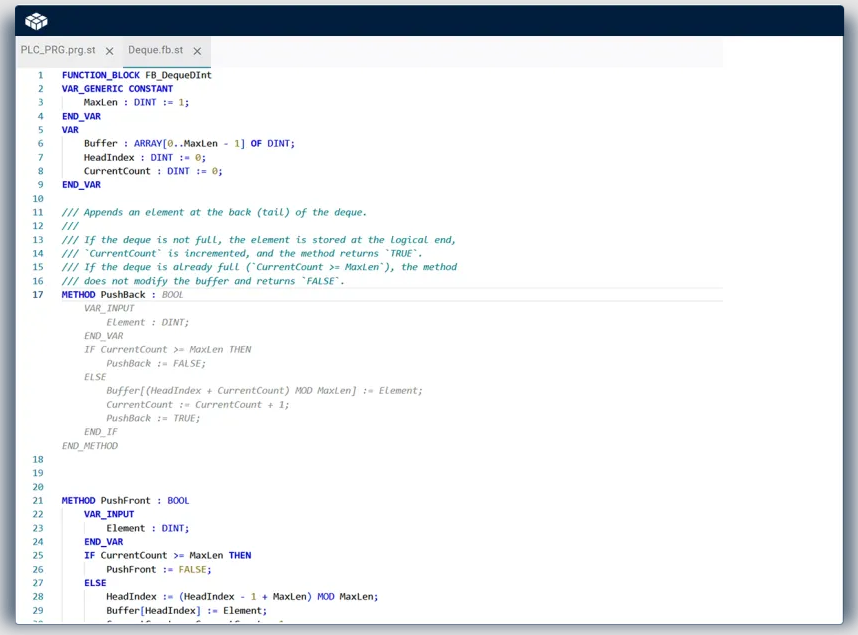This screenshot has width=858, height=635.
Task: Click the FB_DequeDInt block name
Action: coord(178,75)
